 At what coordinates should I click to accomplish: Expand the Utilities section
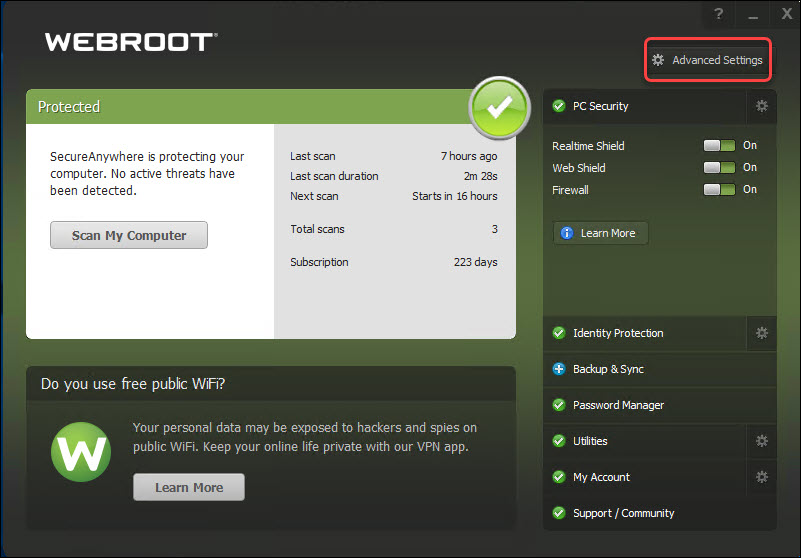[590, 441]
